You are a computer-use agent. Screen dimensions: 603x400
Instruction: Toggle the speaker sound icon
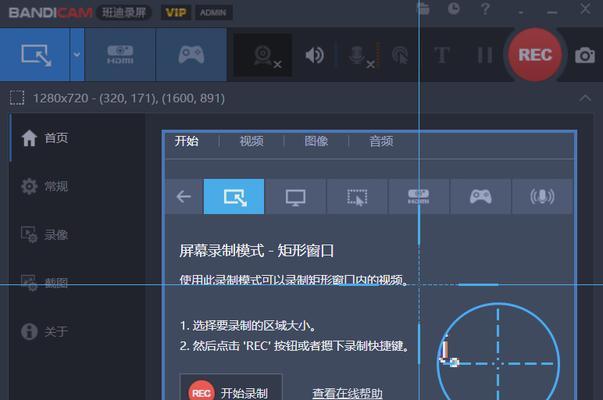point(314,55)
